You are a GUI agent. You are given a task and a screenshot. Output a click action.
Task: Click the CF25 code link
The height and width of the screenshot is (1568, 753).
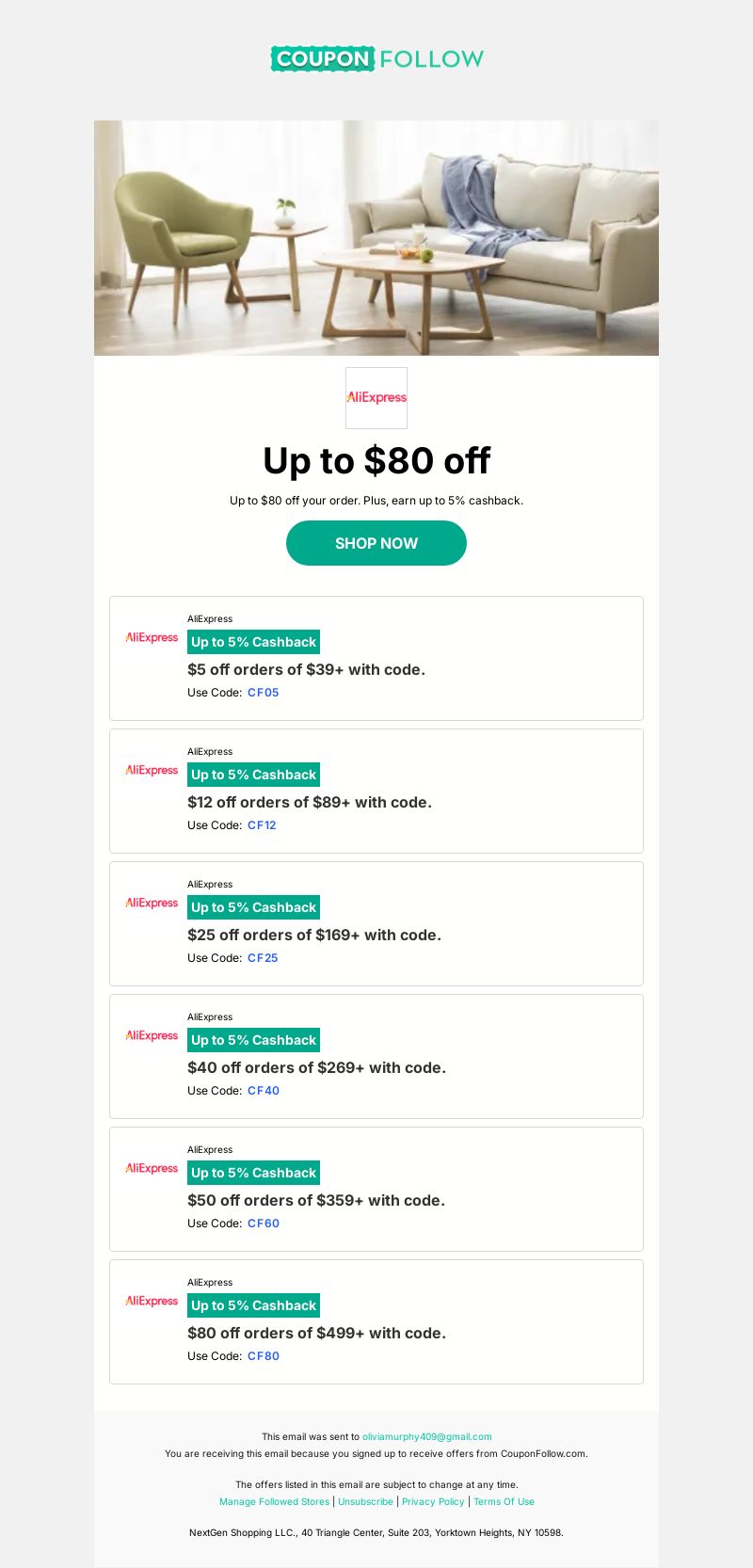coord(263,958)
